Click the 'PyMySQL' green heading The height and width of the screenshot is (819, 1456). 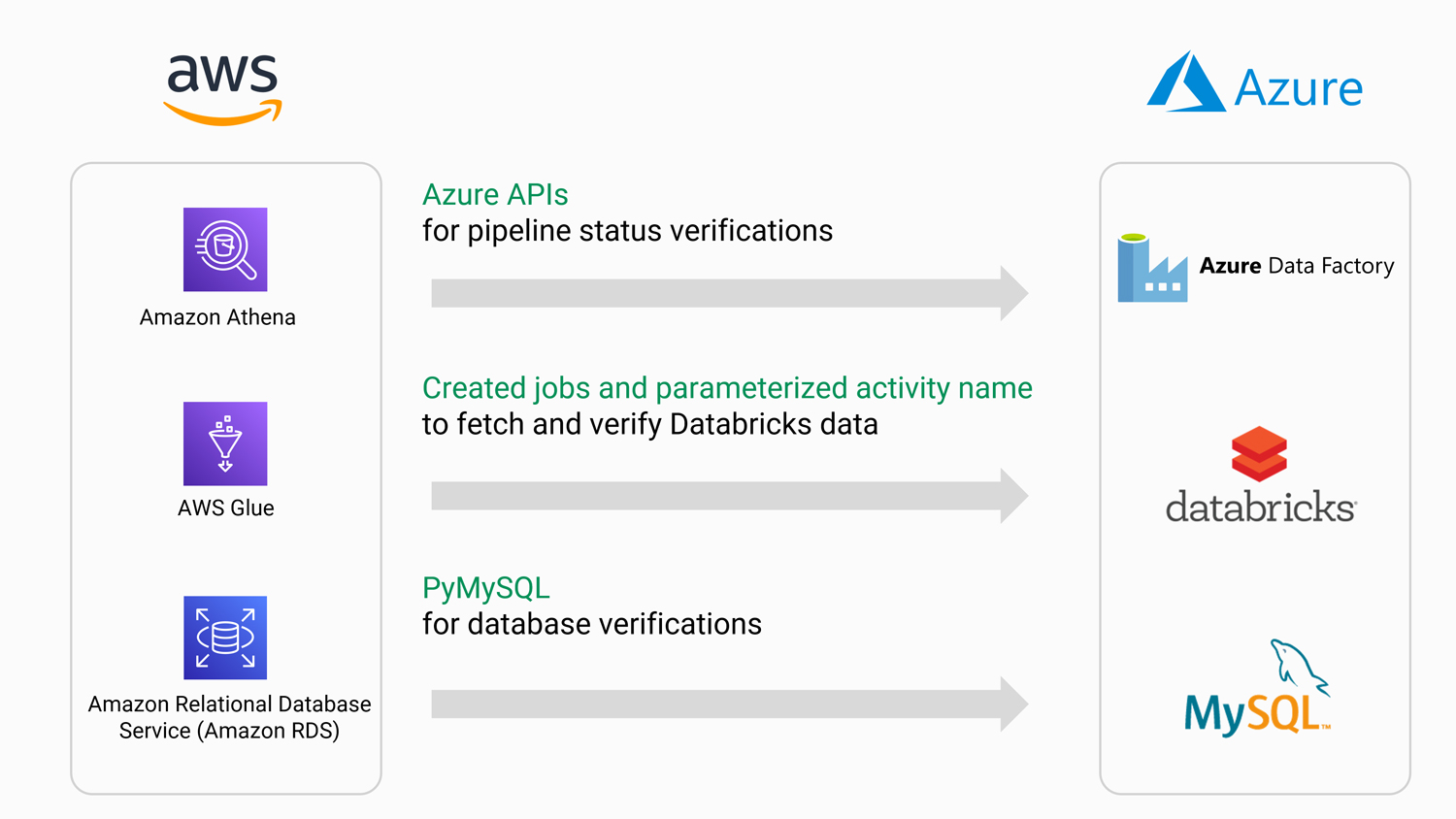485,588
